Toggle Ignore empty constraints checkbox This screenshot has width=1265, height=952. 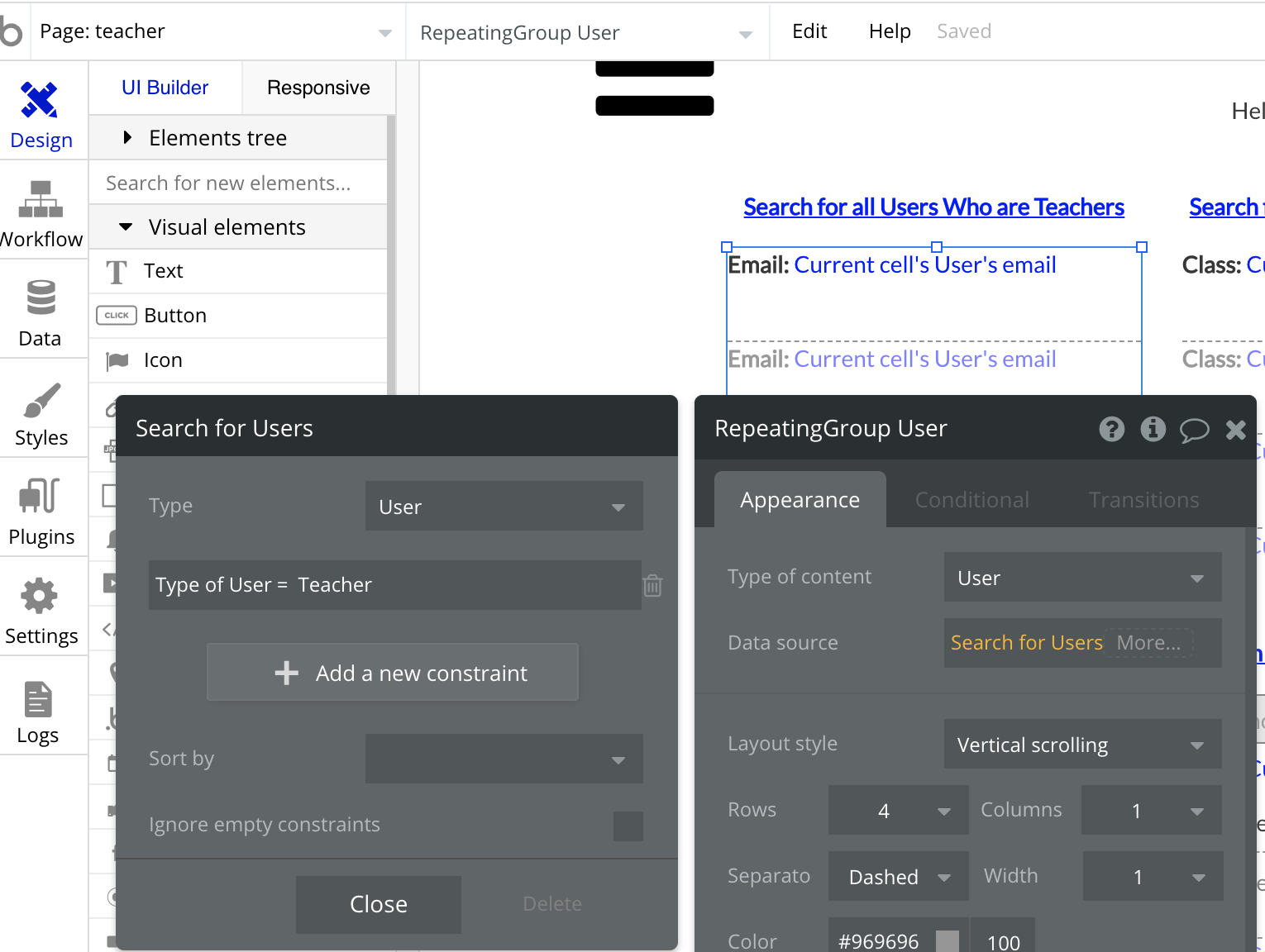coord(628,826)
